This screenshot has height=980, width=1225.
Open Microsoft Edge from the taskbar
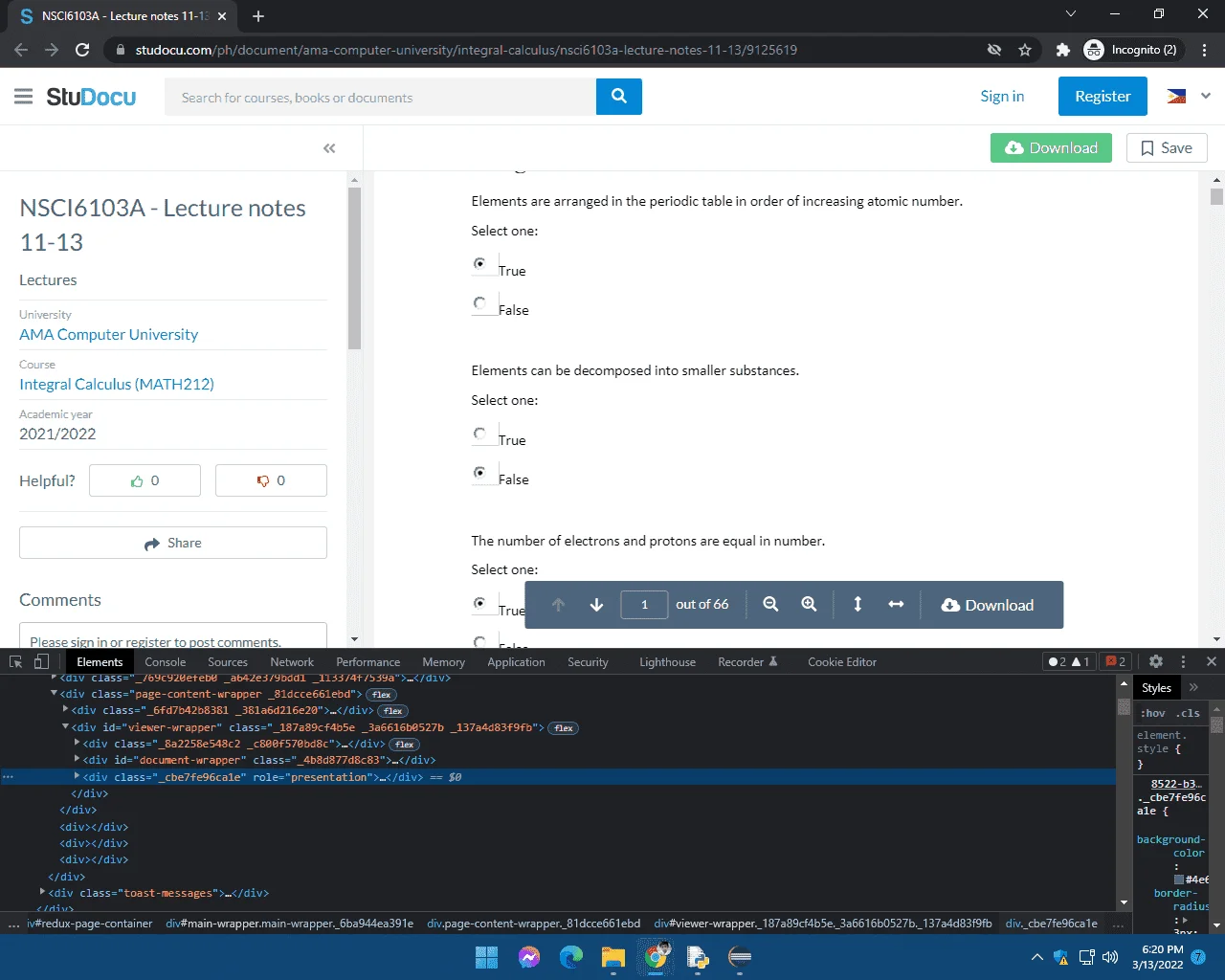point(571,957)
